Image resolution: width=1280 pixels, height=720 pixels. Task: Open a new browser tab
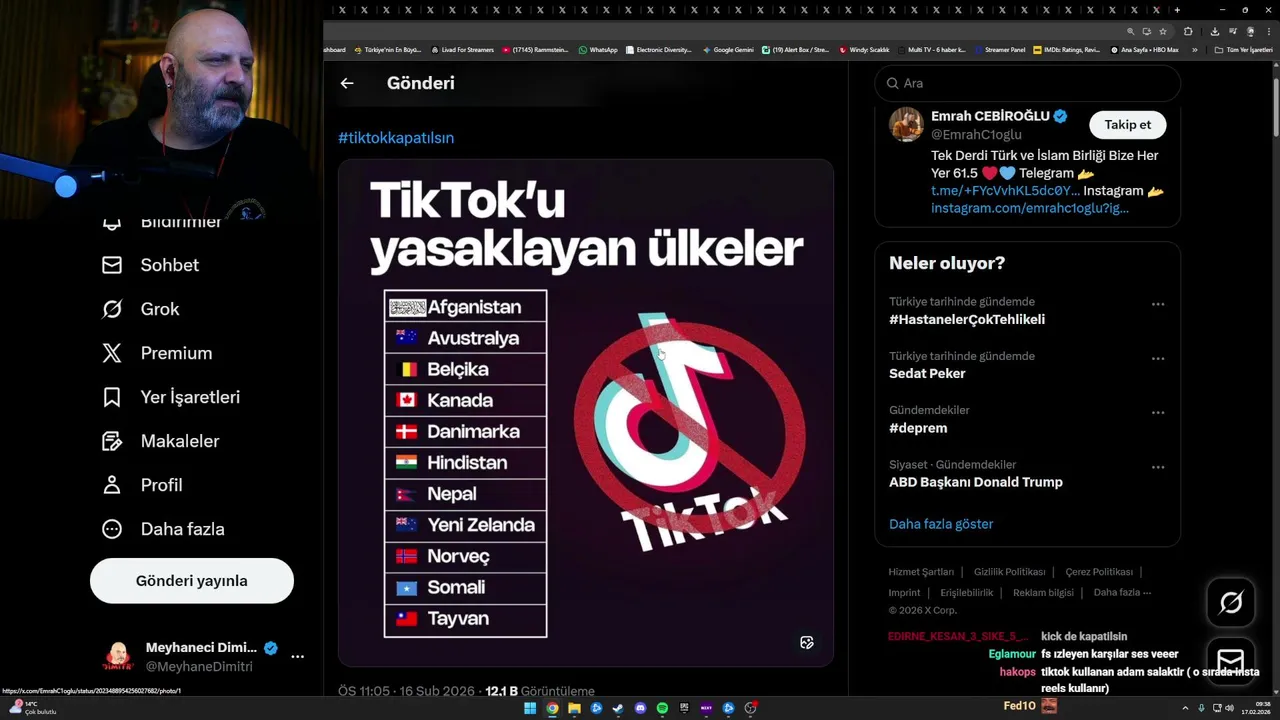(1177, 10)
